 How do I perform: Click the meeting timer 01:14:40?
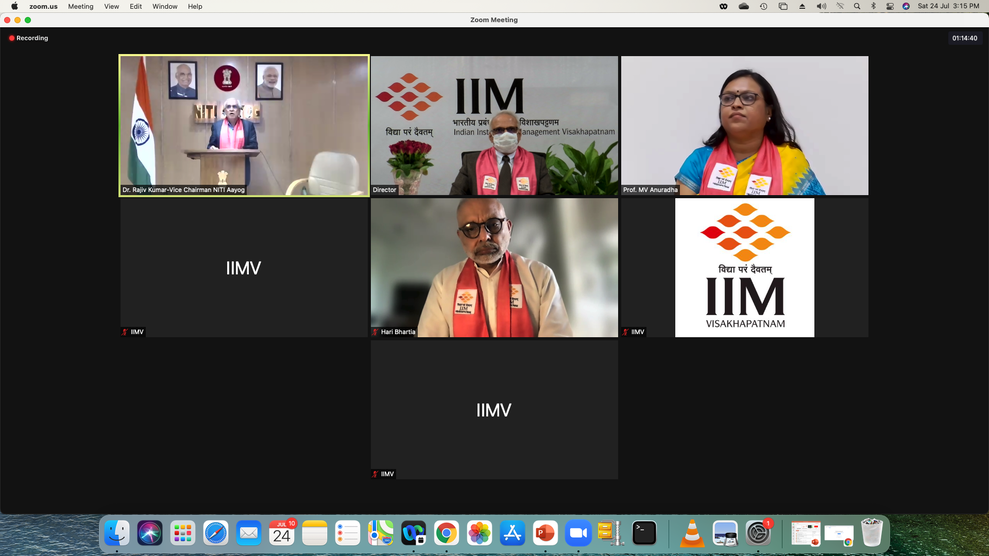[964, 38]
